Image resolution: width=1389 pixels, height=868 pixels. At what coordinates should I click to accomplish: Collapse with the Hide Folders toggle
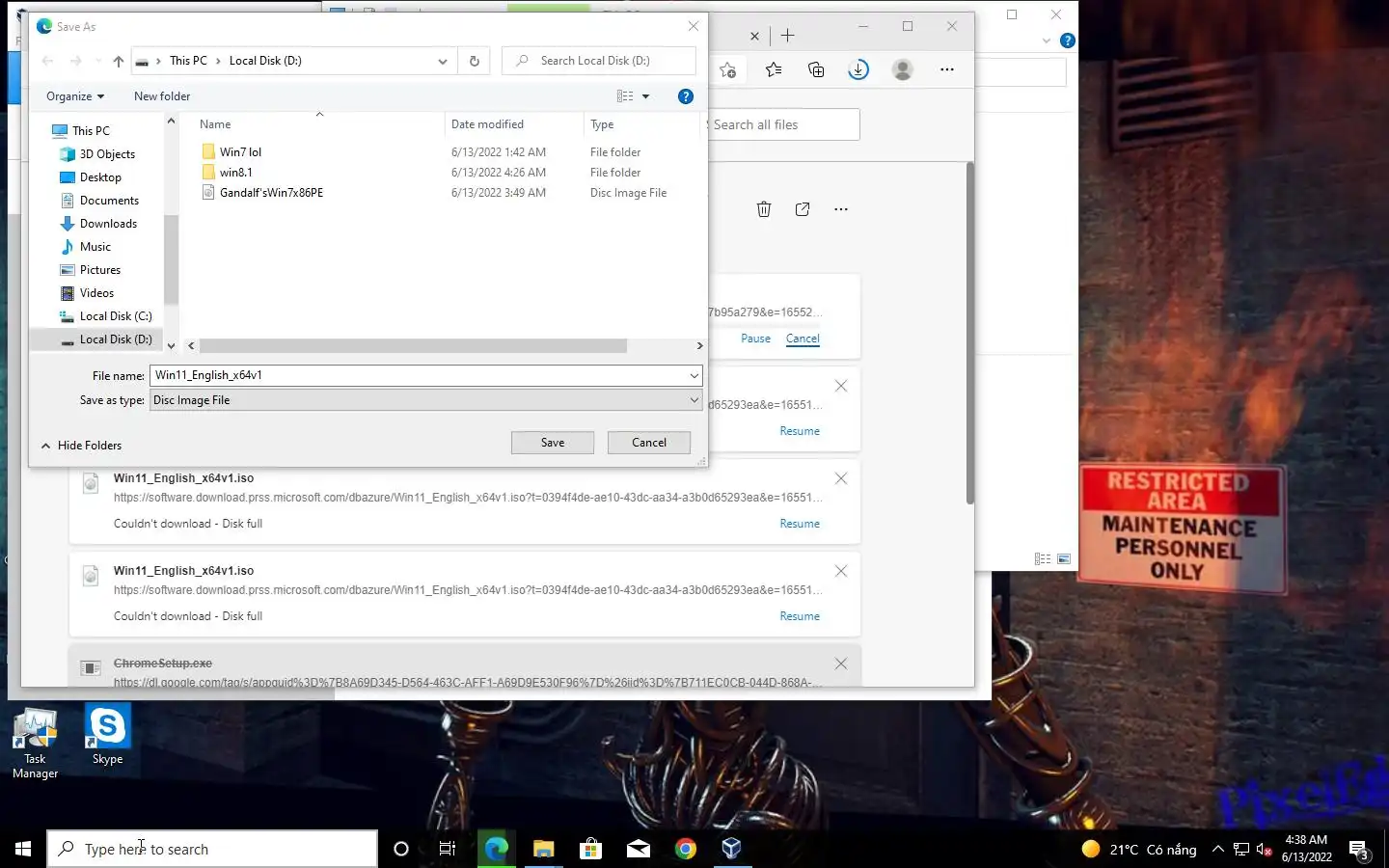click(x=81, y=446)
